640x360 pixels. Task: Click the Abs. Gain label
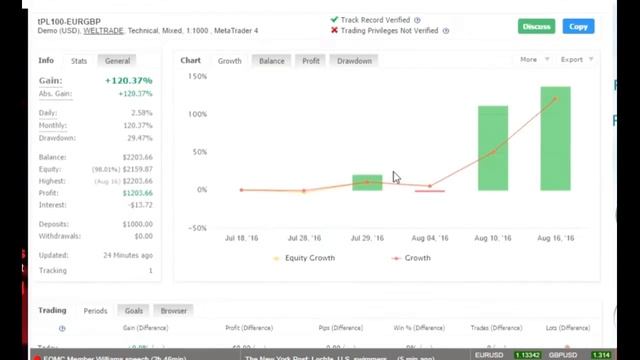pos(55,93)
